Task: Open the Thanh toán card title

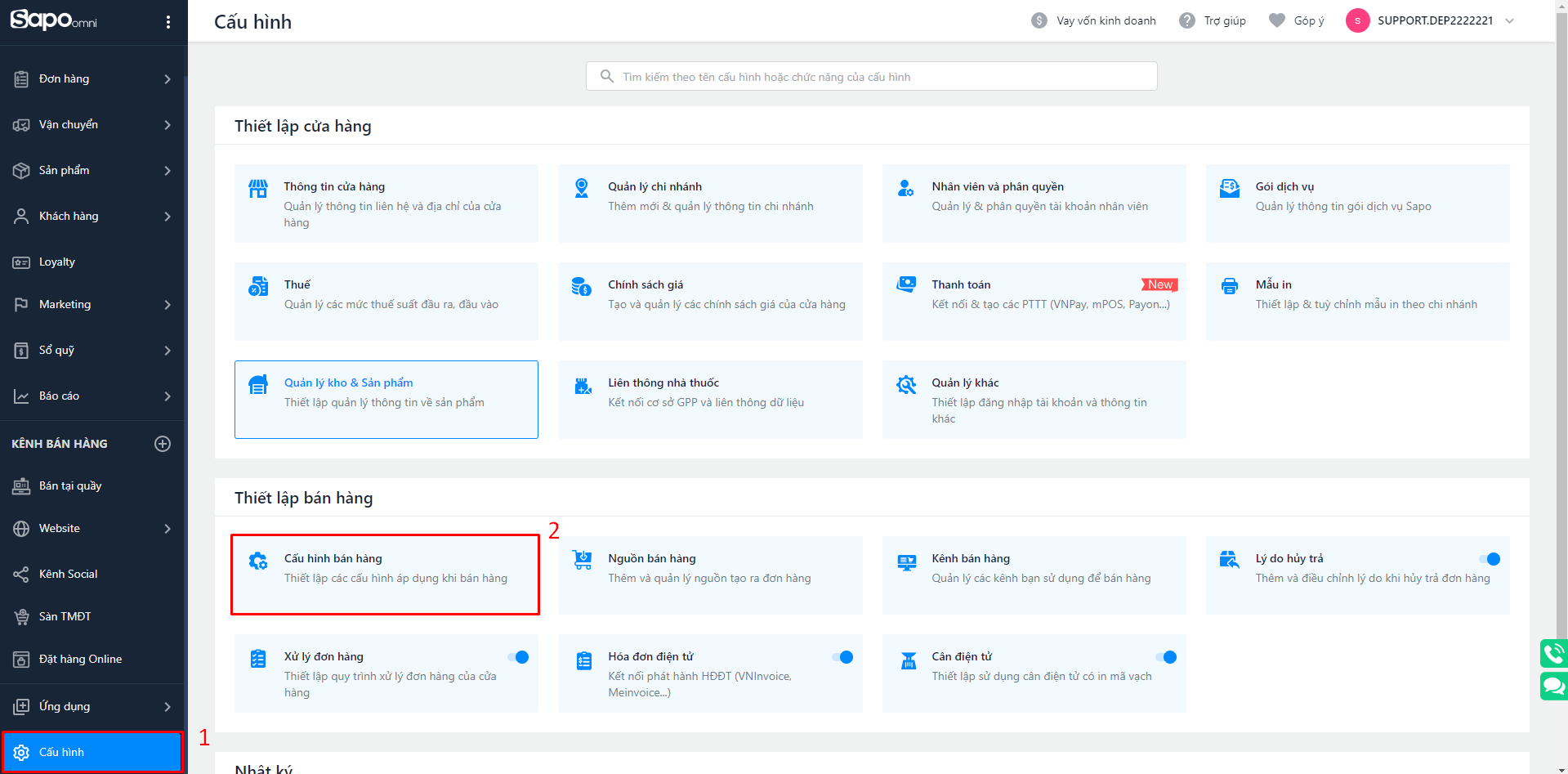Action: pos(961,284)
